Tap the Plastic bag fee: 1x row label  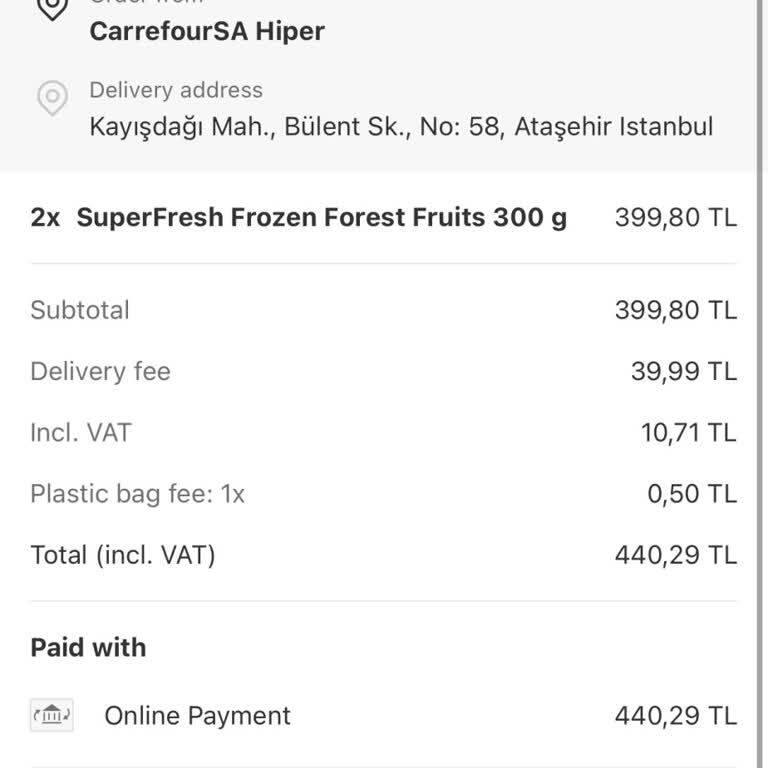click(137, 494)
